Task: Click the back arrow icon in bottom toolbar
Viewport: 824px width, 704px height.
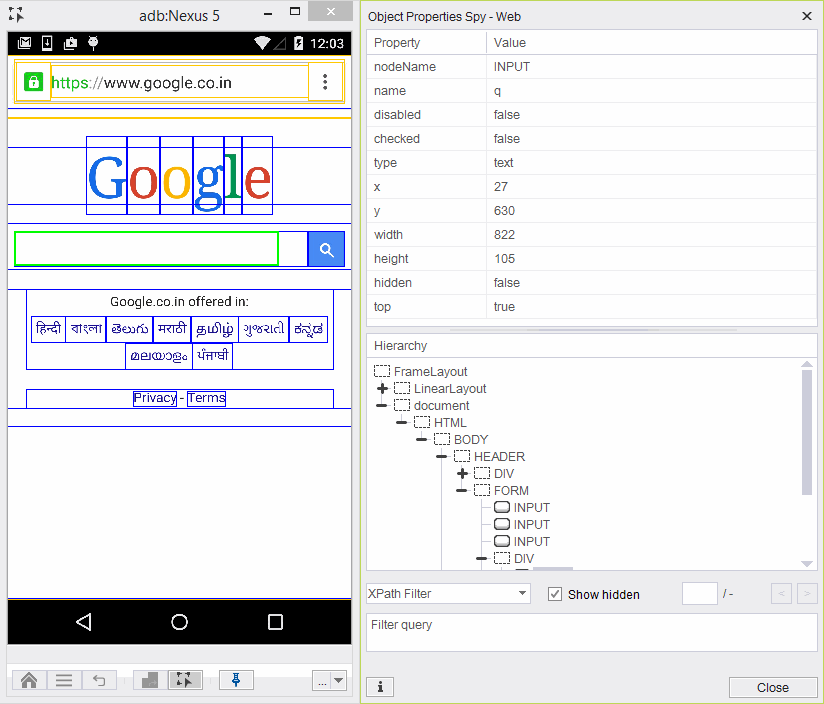Action: pos(99,680)
